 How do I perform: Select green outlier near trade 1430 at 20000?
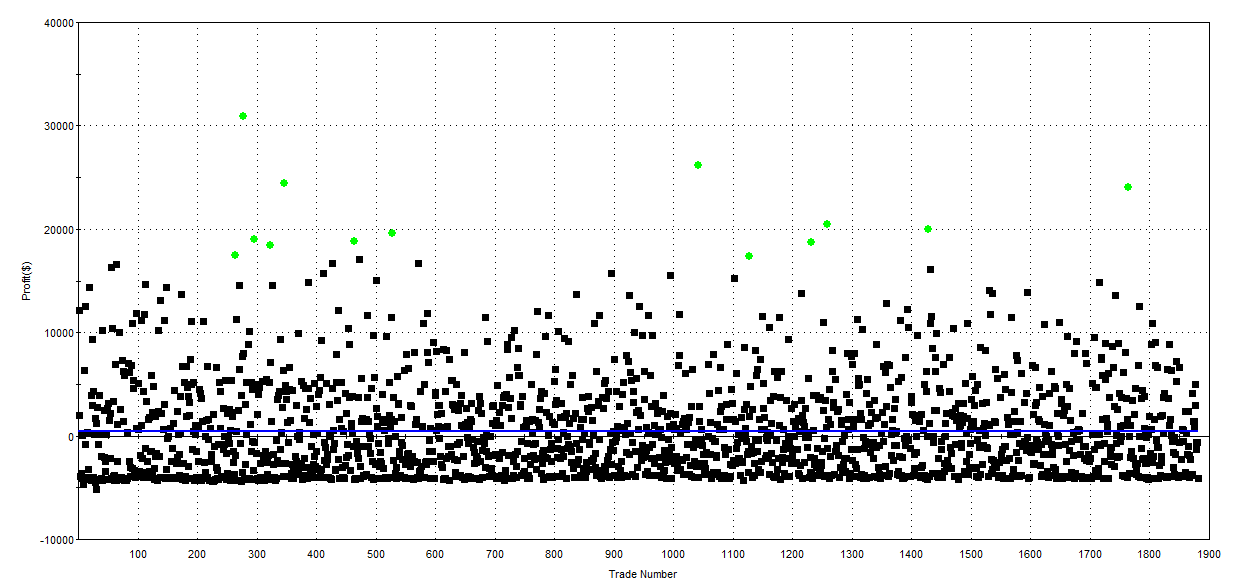tap(928, 229)
